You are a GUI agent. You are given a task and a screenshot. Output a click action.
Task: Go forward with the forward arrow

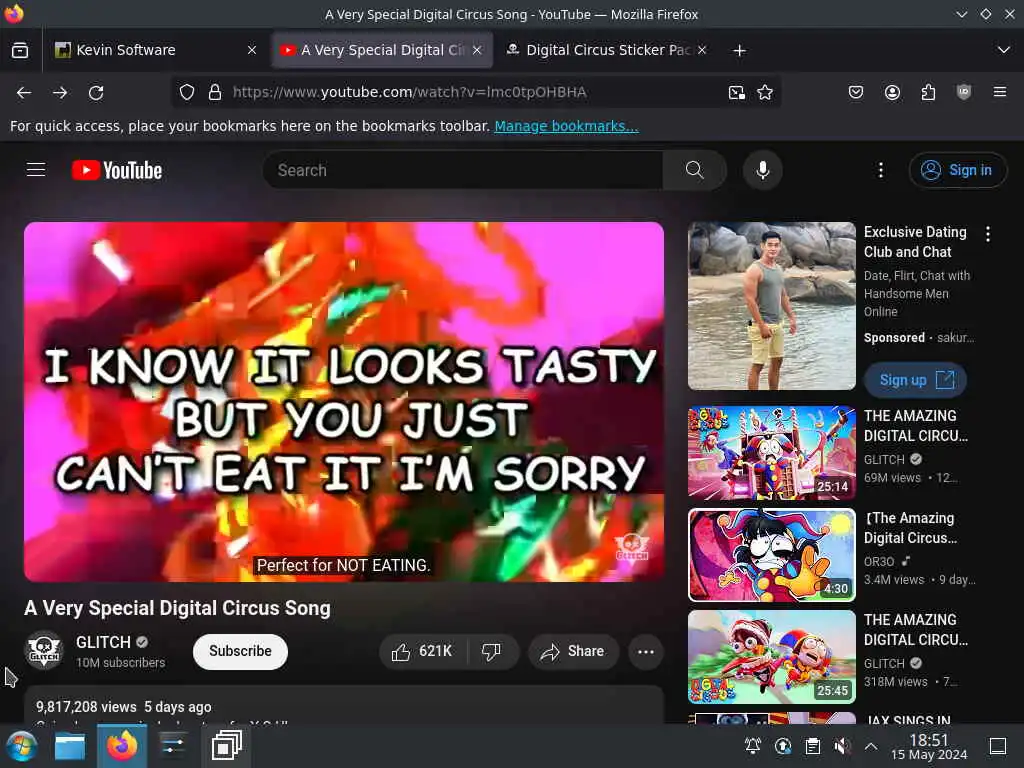[60, 93]
